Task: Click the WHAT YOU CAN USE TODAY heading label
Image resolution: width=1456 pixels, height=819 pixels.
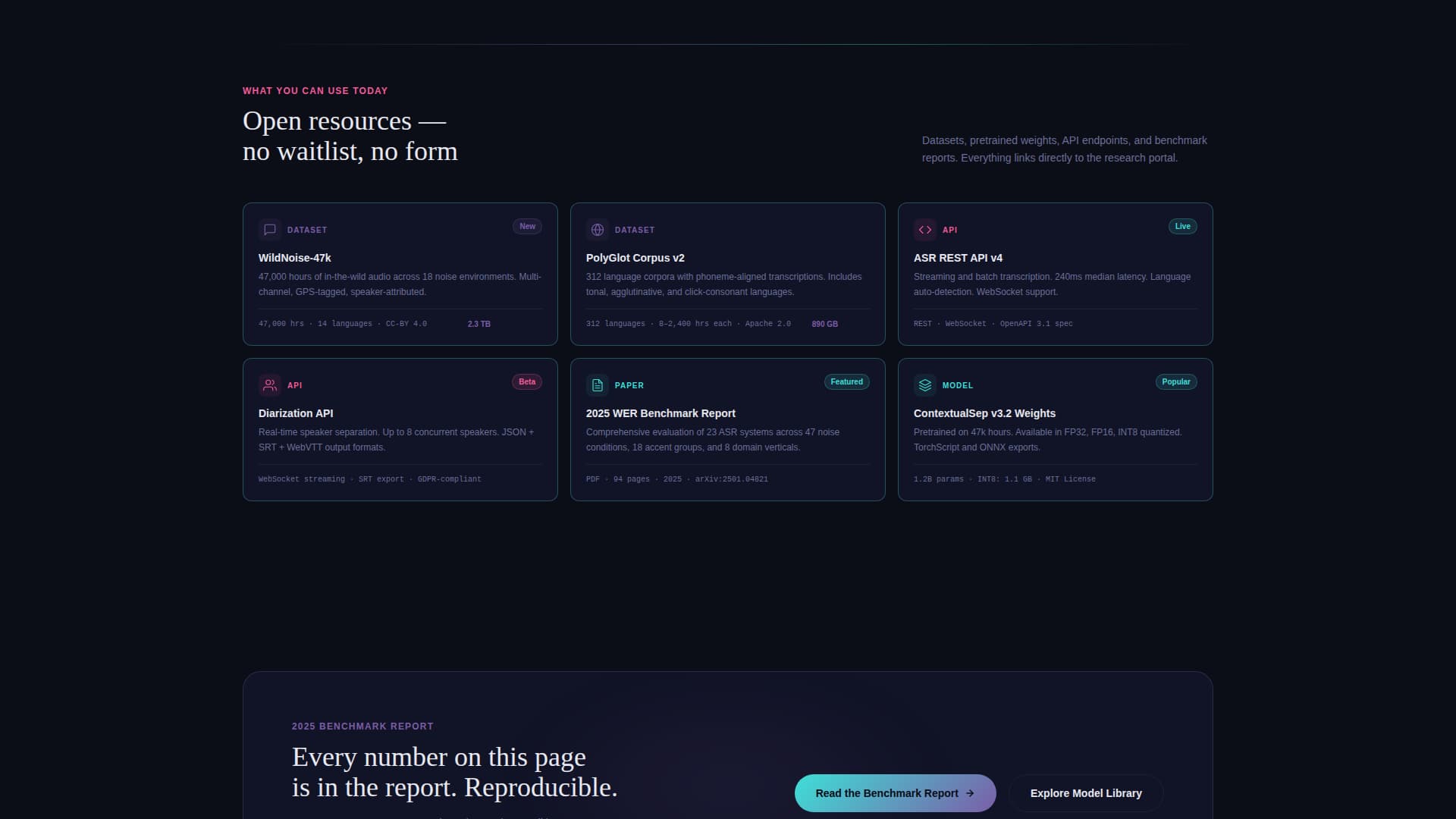Action: [315, 91]
